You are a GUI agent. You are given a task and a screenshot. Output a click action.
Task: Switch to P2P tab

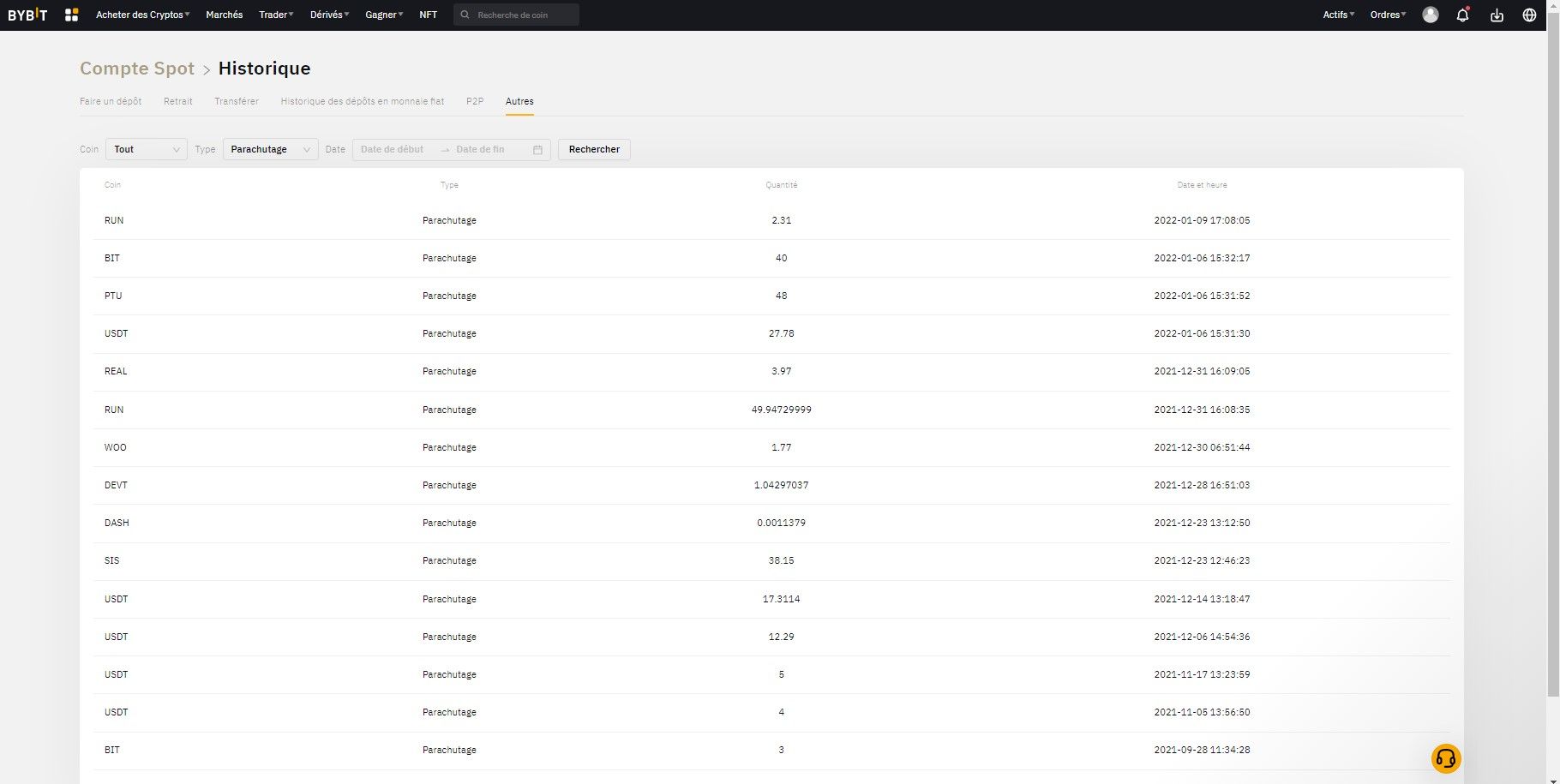coord(475,101)
